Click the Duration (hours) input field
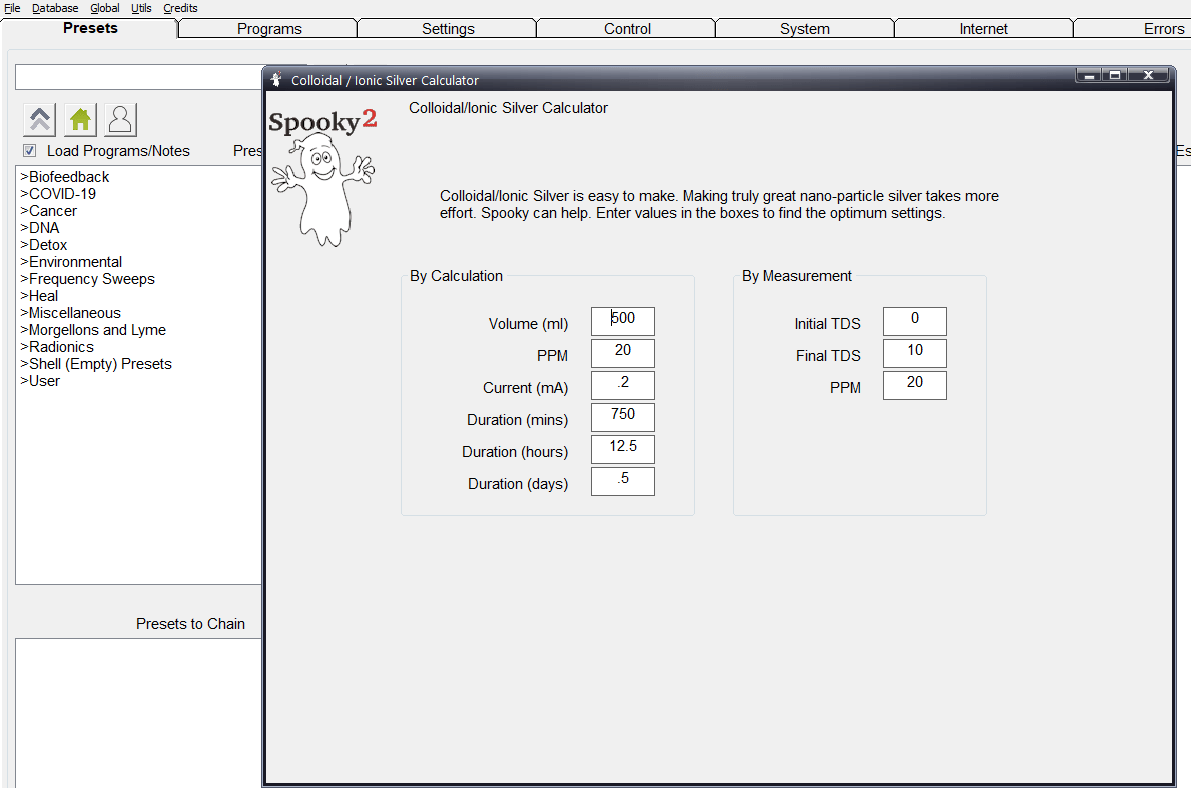 [623, 449]
